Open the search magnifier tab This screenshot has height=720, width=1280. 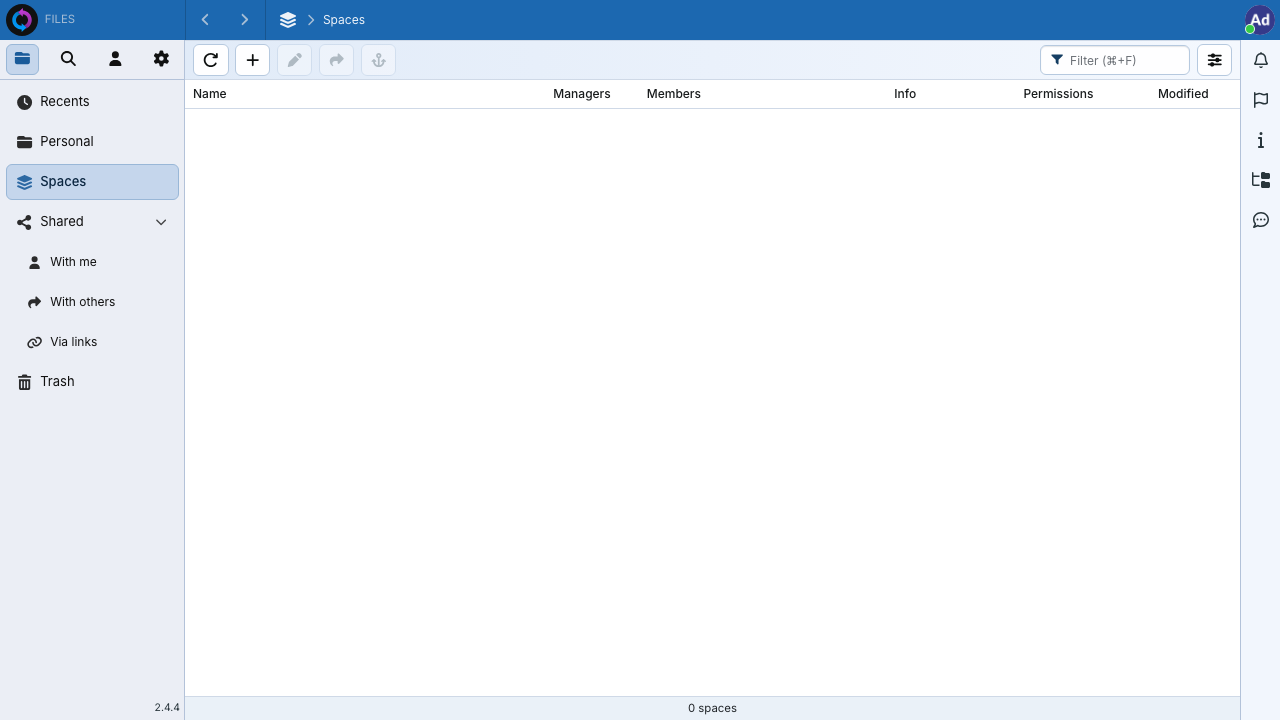pos(68,59)
